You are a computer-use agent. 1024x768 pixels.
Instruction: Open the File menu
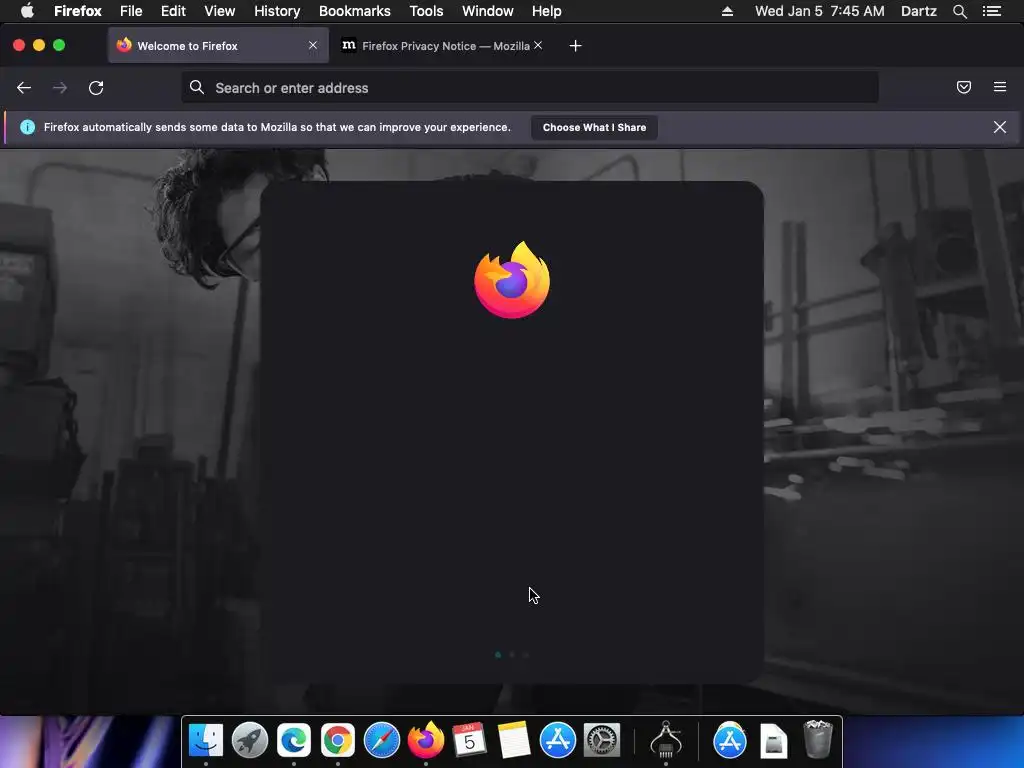point(131,11)
